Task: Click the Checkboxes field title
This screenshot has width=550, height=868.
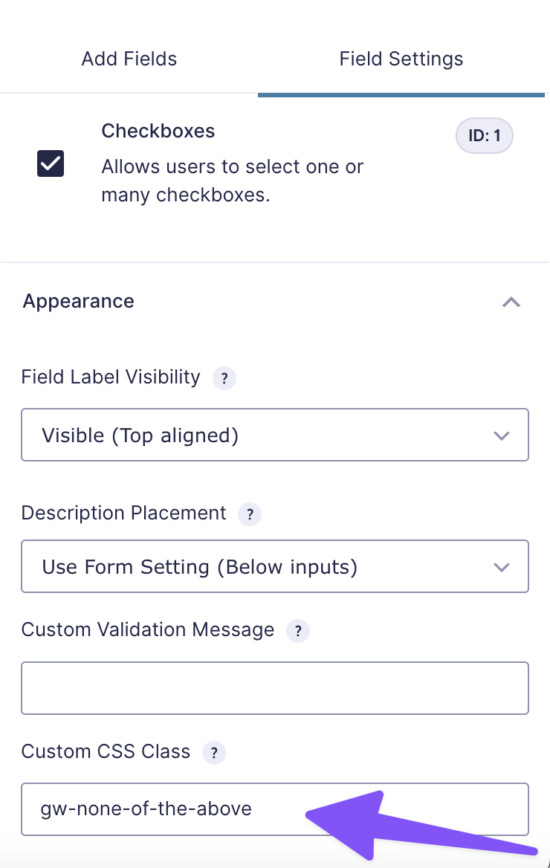Action: tap(158, 131)
